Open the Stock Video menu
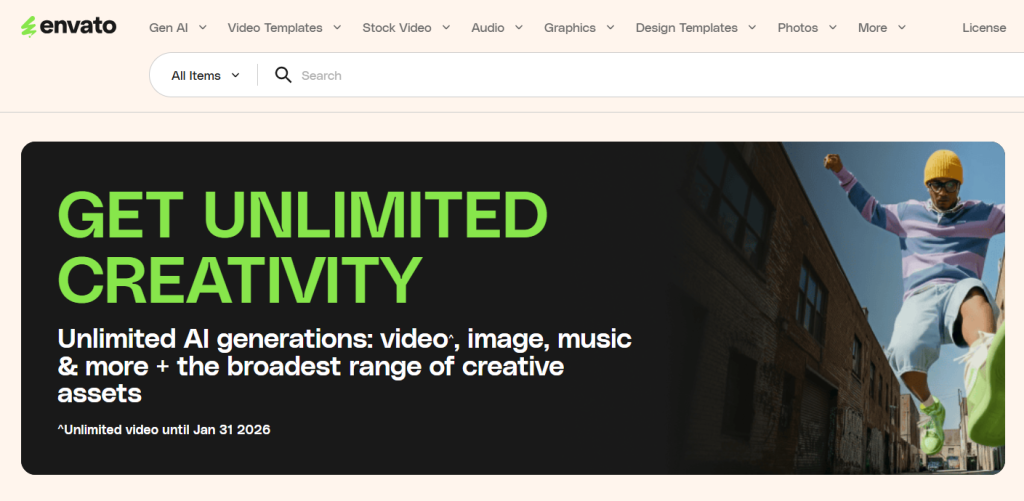Screen dimensions: 1024x501 pos(397,27)
